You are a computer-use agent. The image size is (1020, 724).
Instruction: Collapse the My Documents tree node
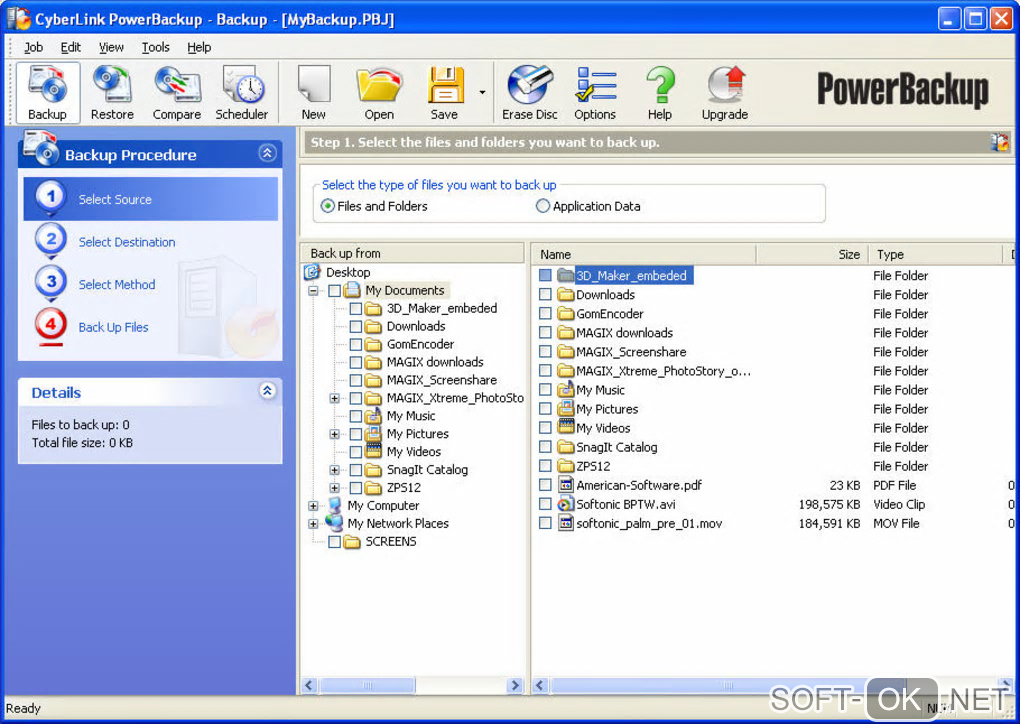313,291
